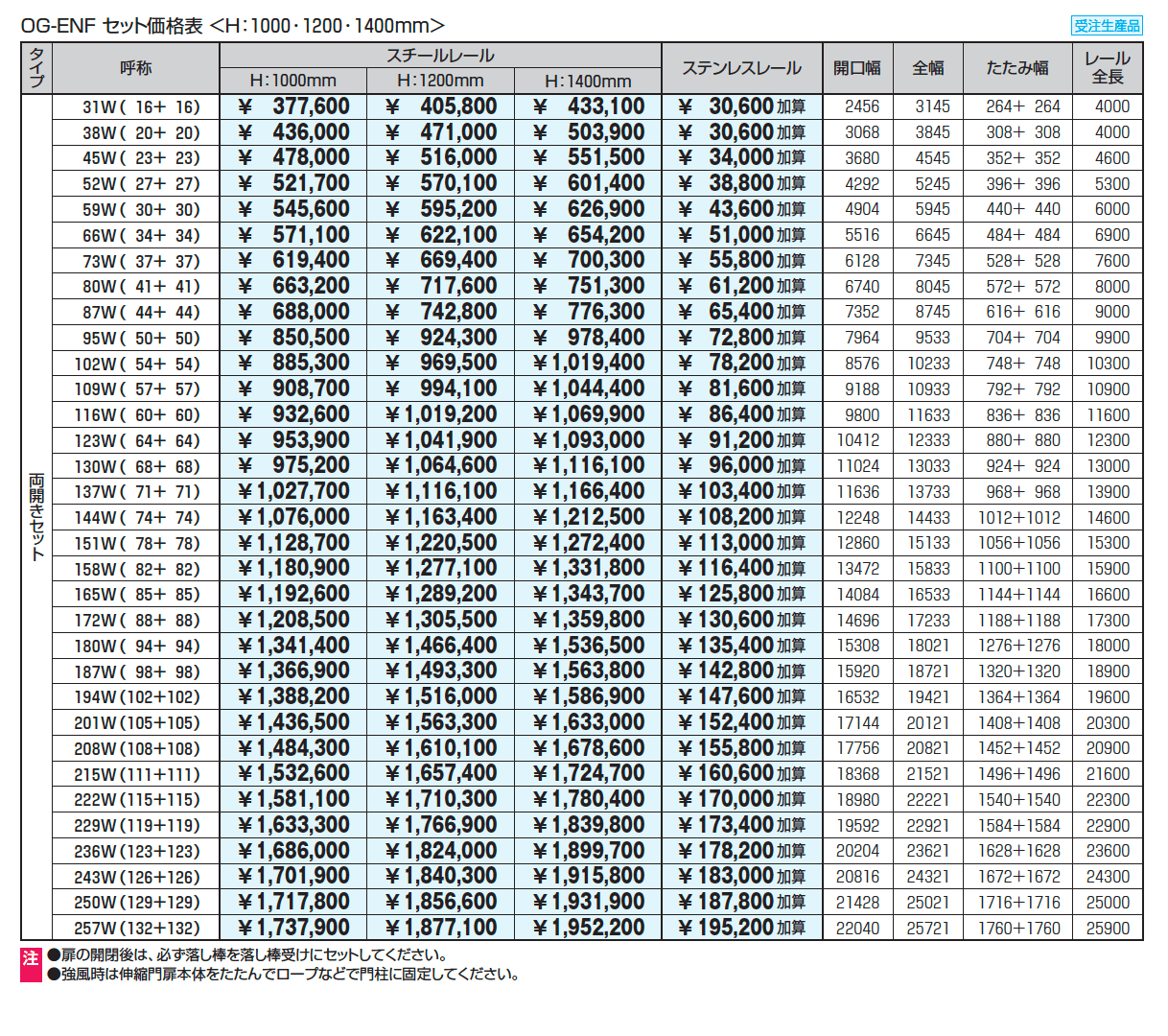Select the ステンレスレール column header
1168x1036 pixels.
[x=741, y=68]
